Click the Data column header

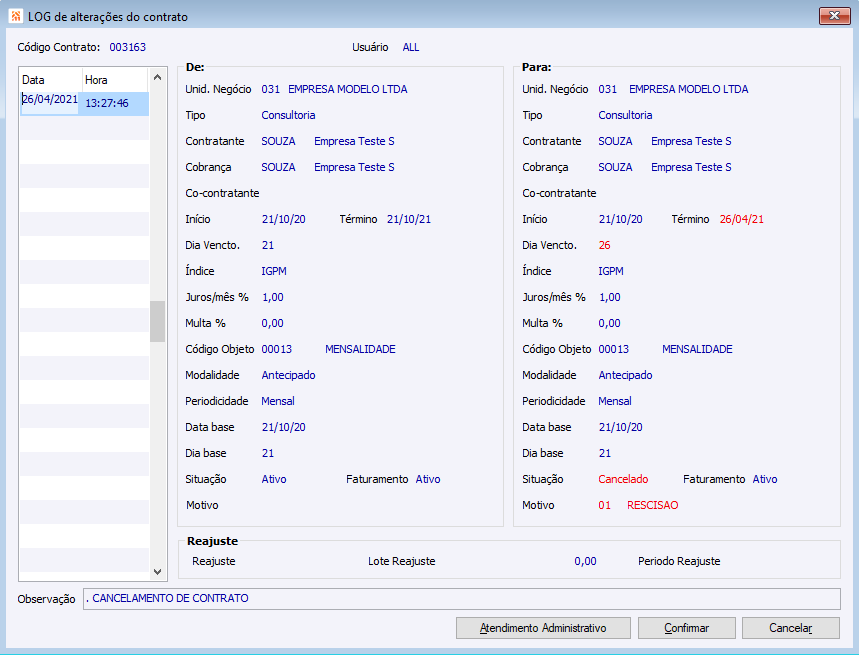[51, 79]
